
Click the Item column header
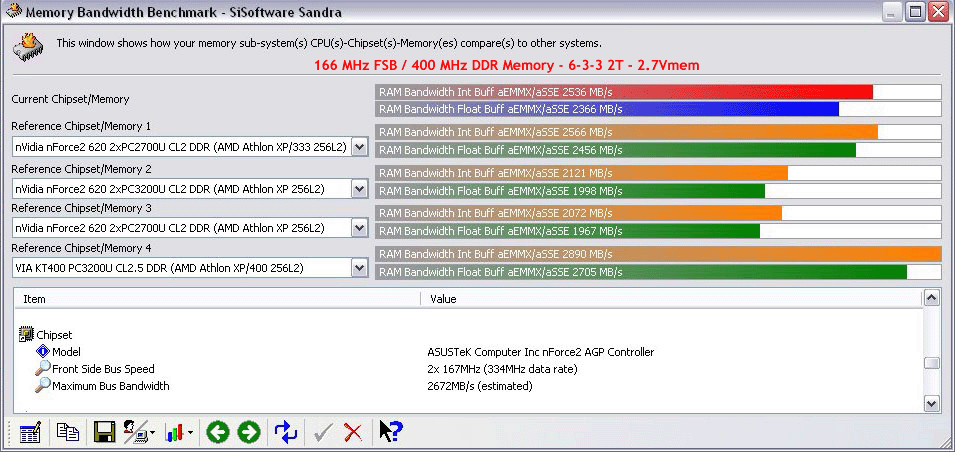[217, 299]
